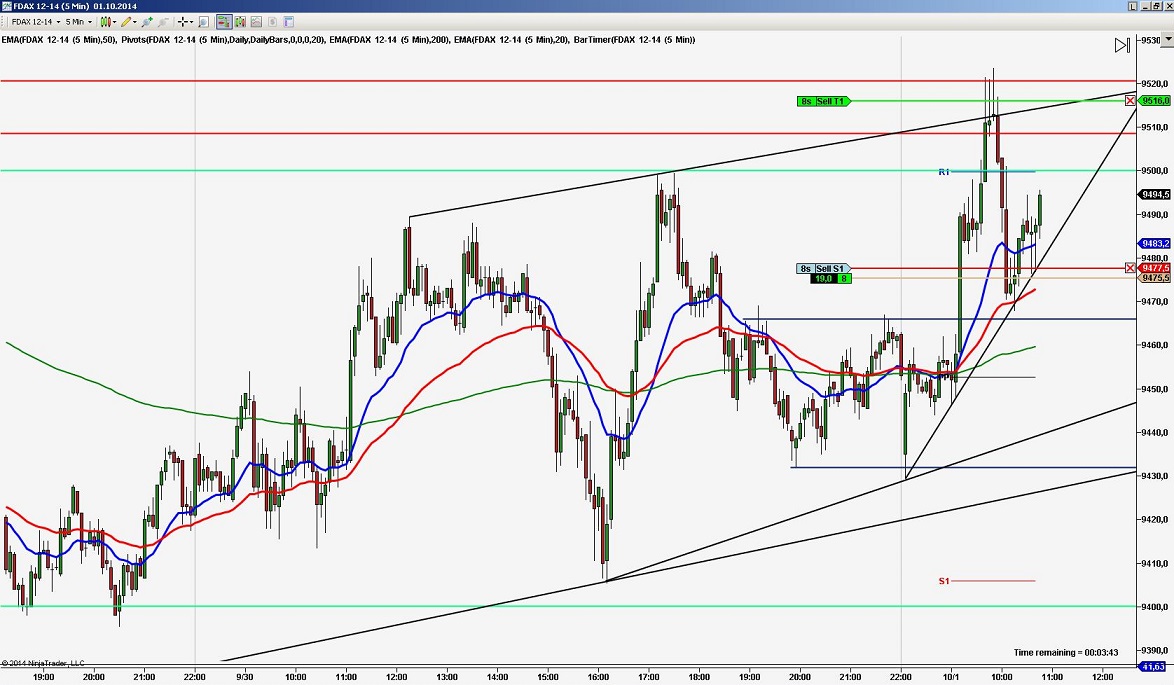Expand the drawing tools arrow beside the pencil
Viewport: 1174px width, 685px height.
134,21
